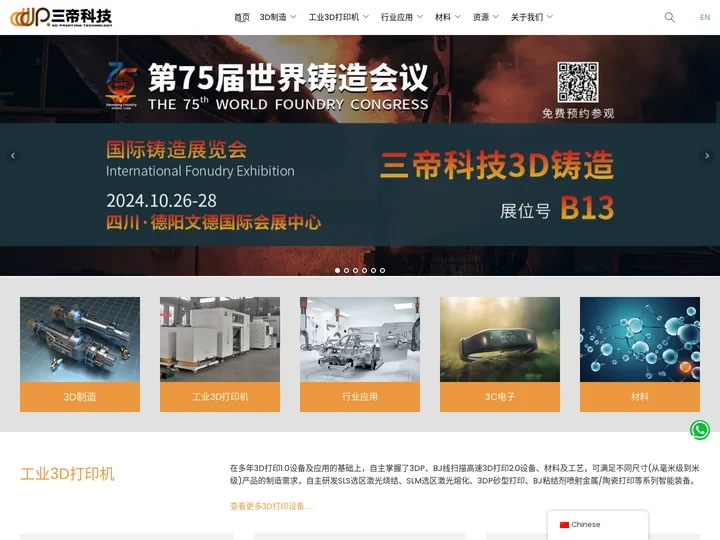Image resolution: width=720 pixels, height=540 pixels.
Task: Select sixth carousel dot indicator
Action: (382, 270)
